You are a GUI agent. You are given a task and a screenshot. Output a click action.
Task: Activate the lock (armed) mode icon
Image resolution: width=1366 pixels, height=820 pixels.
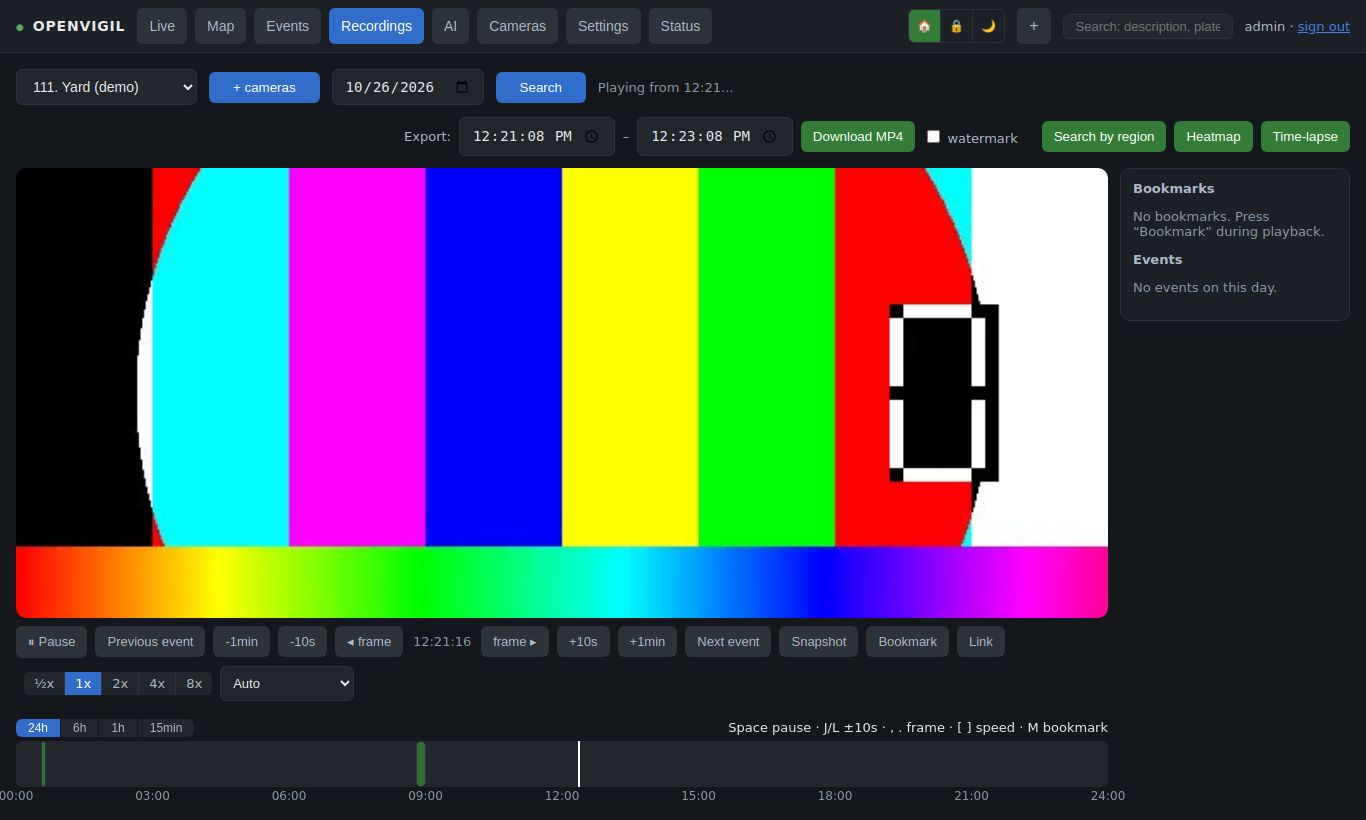click(956, 26)
